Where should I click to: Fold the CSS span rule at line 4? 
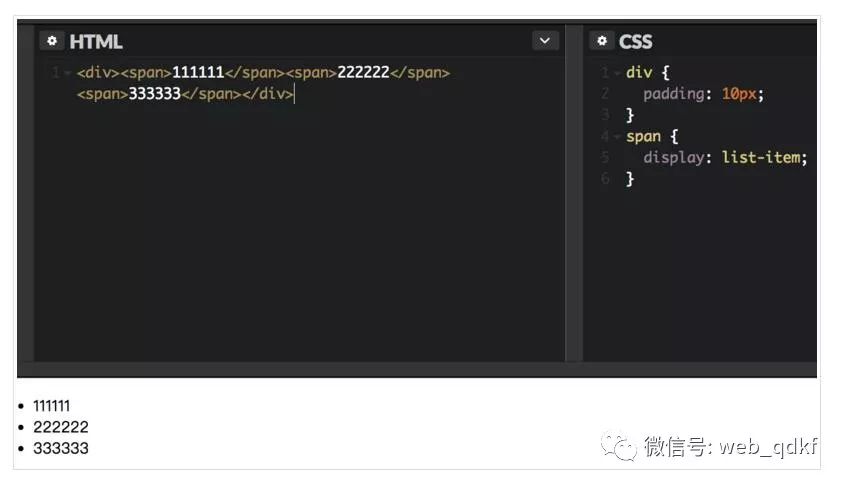click(617, 137)
